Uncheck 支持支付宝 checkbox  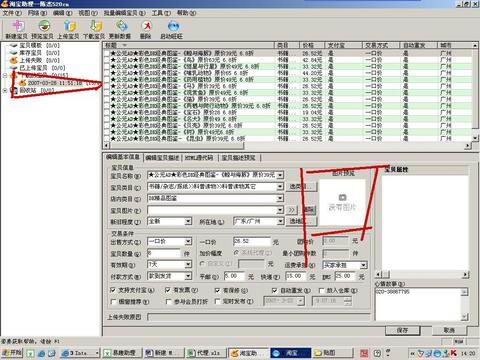[113, 290]
